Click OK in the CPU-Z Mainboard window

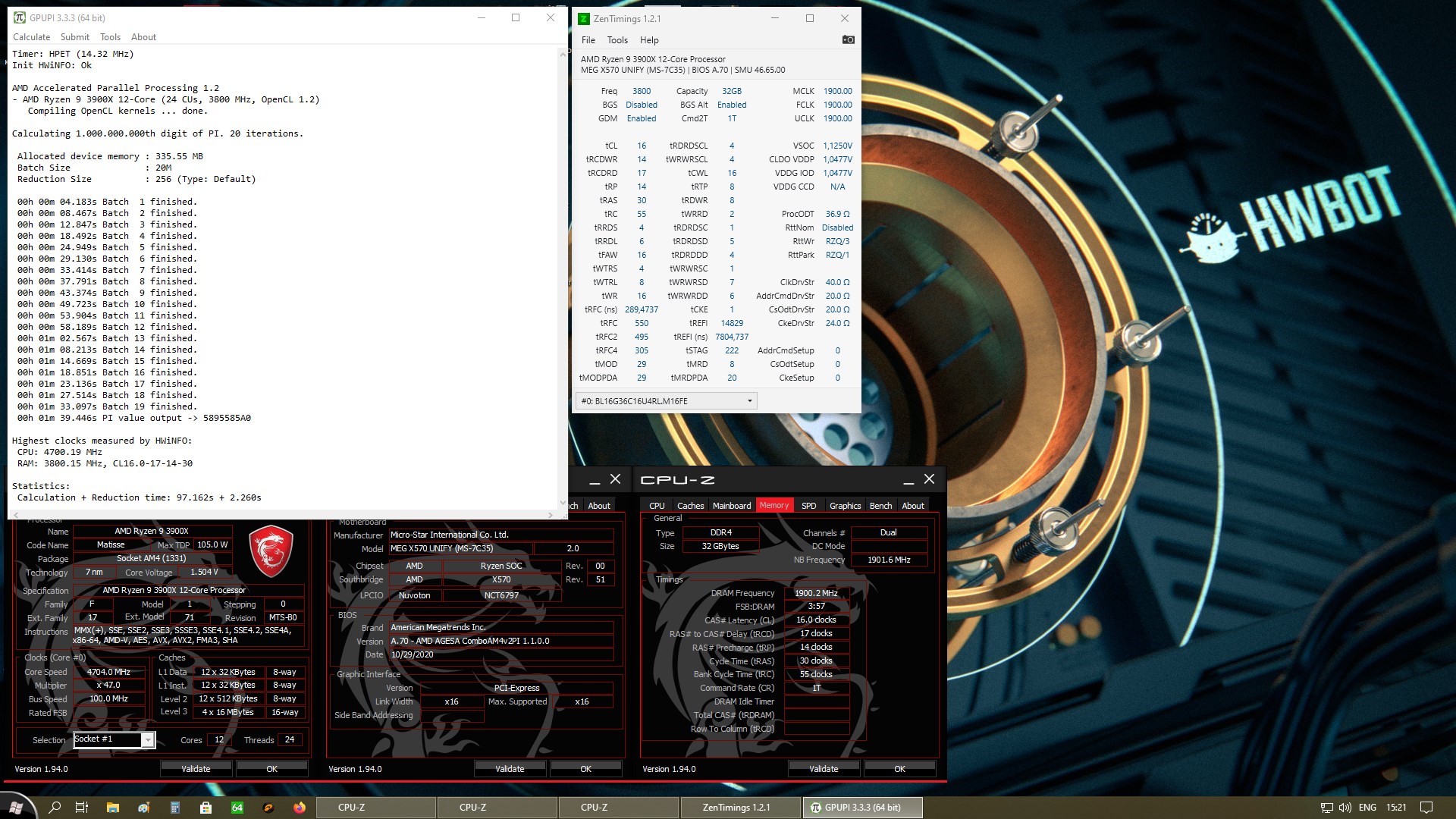[x=585, y=769]
